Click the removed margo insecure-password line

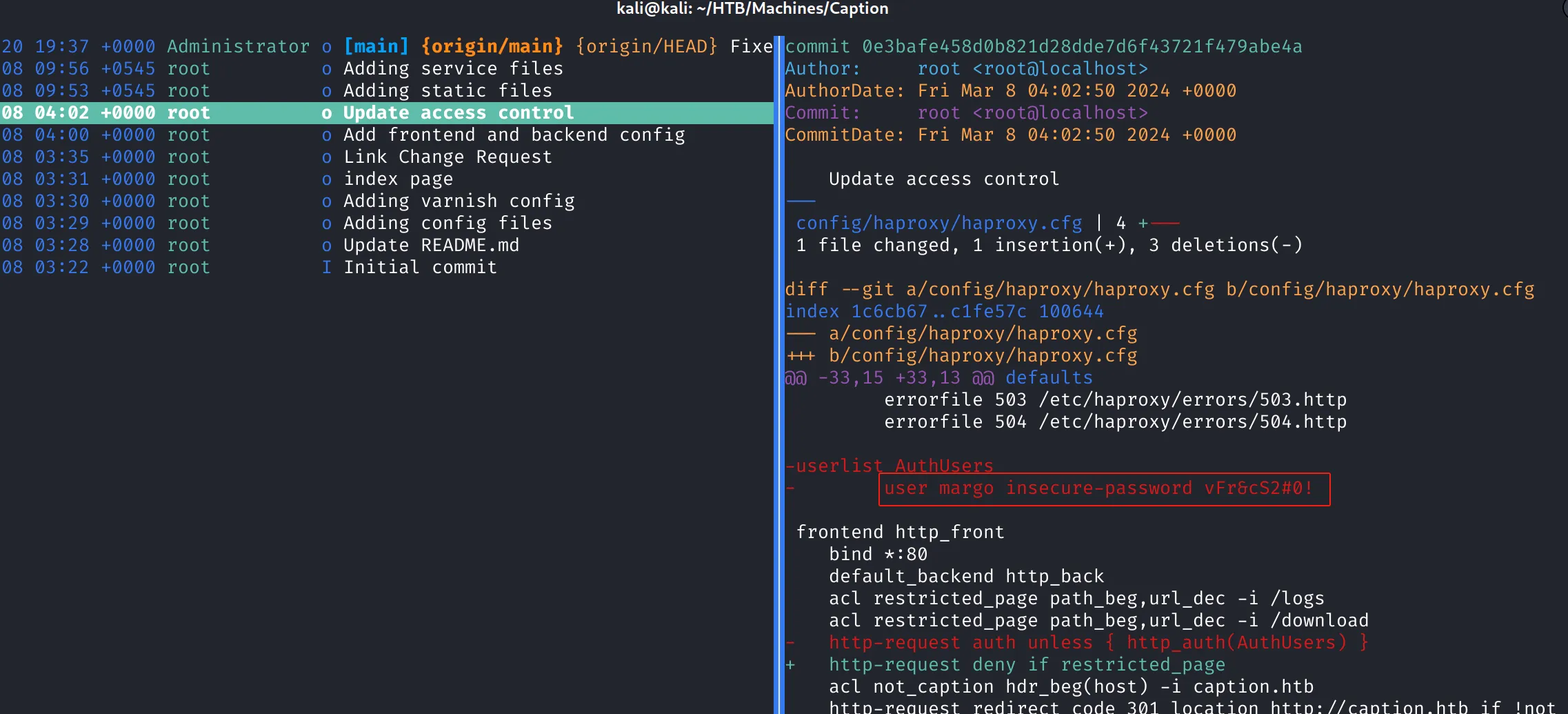click(1098, 488)
